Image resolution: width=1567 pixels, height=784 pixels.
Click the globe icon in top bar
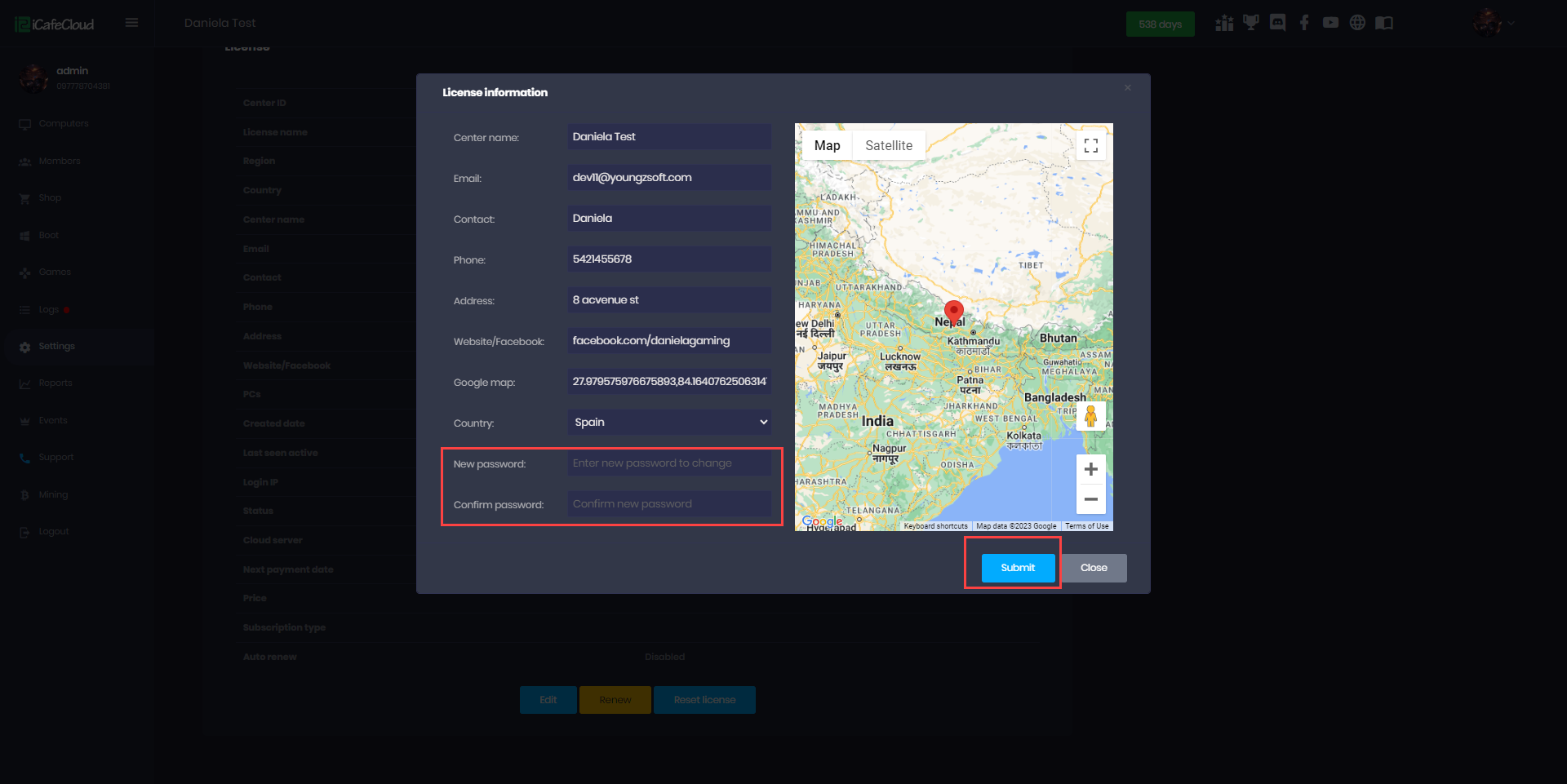[1357, 23]
